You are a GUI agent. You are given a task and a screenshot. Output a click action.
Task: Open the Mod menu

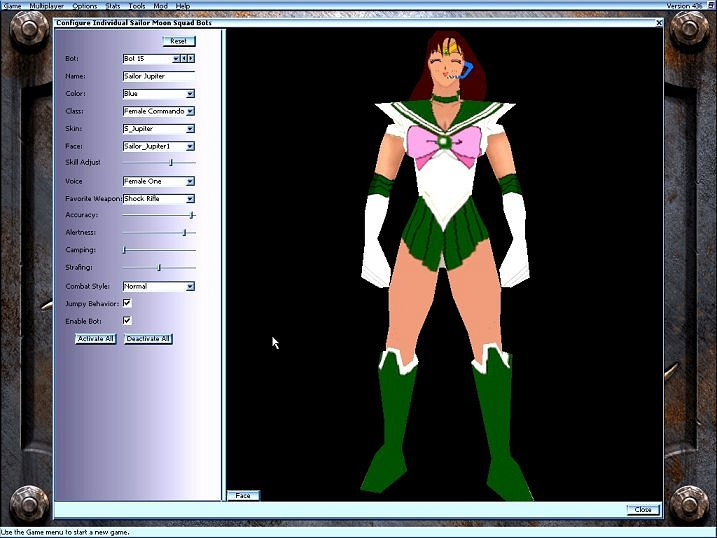160,6
